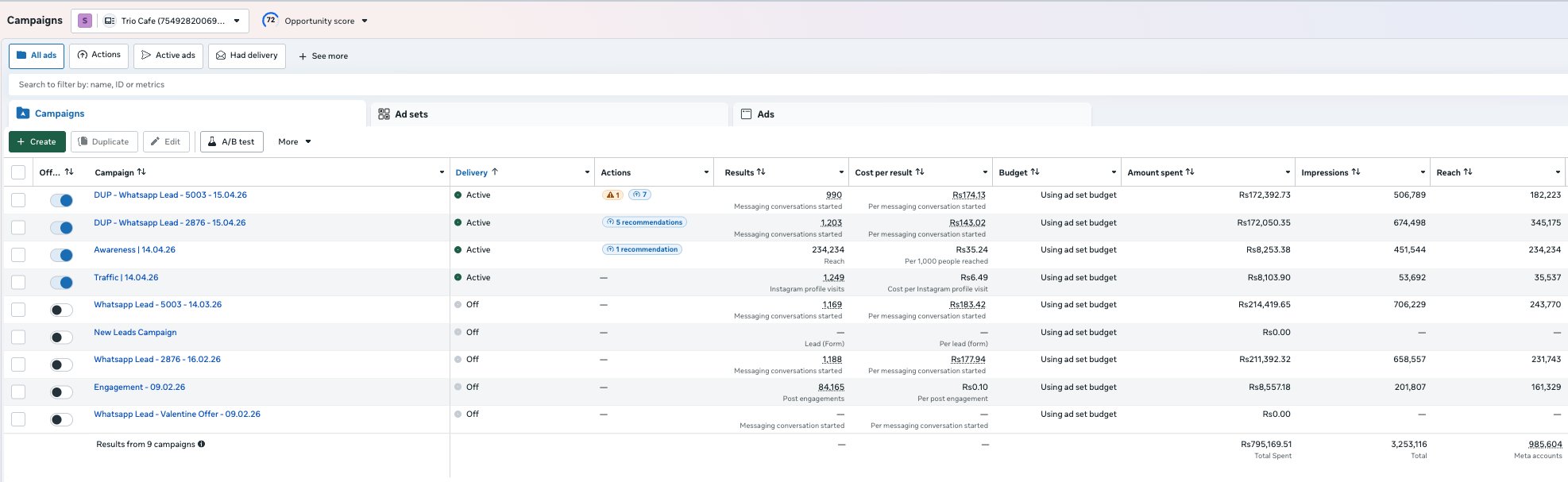The height and width of the screenshot is (482, 1568).
Task: Open the Delivery column options caret
Action: [x=587, y=172]
